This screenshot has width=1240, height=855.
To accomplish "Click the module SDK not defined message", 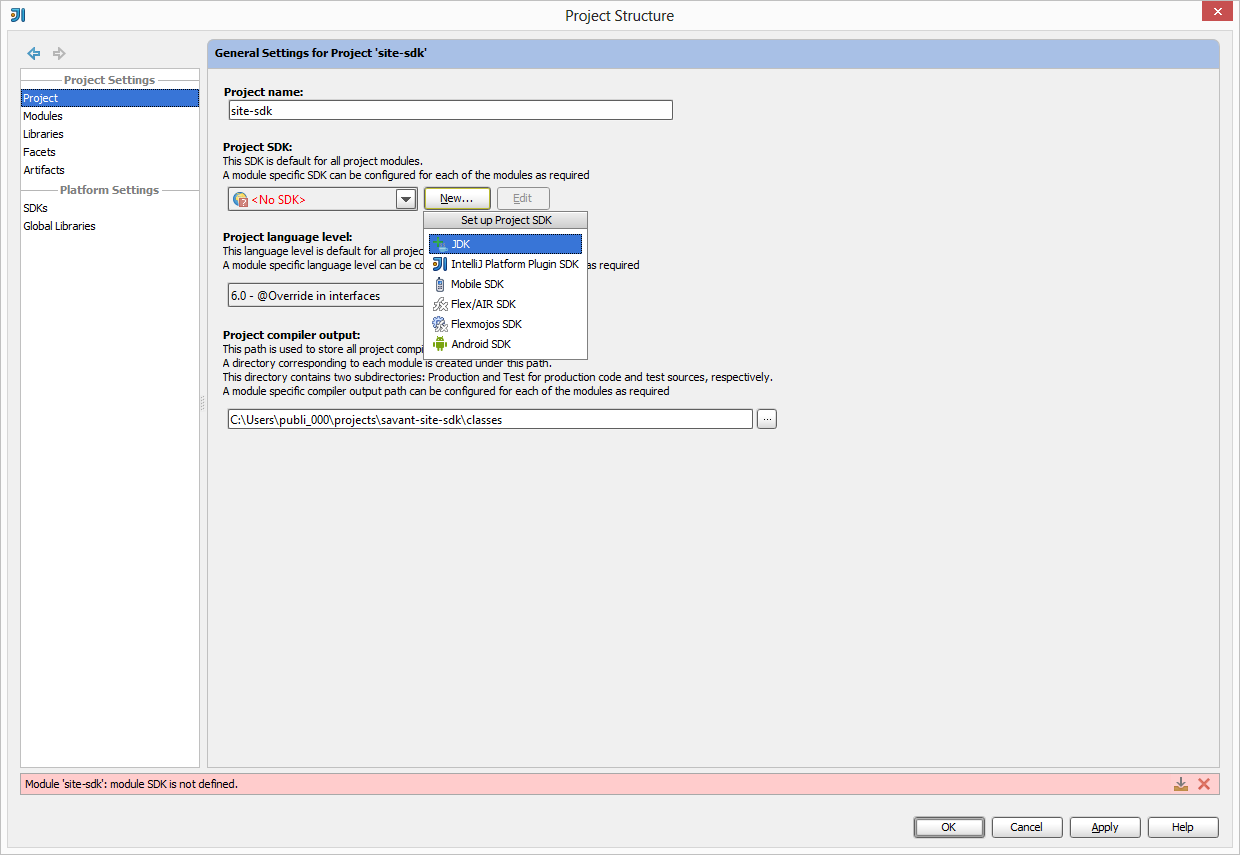I will 132,784.
